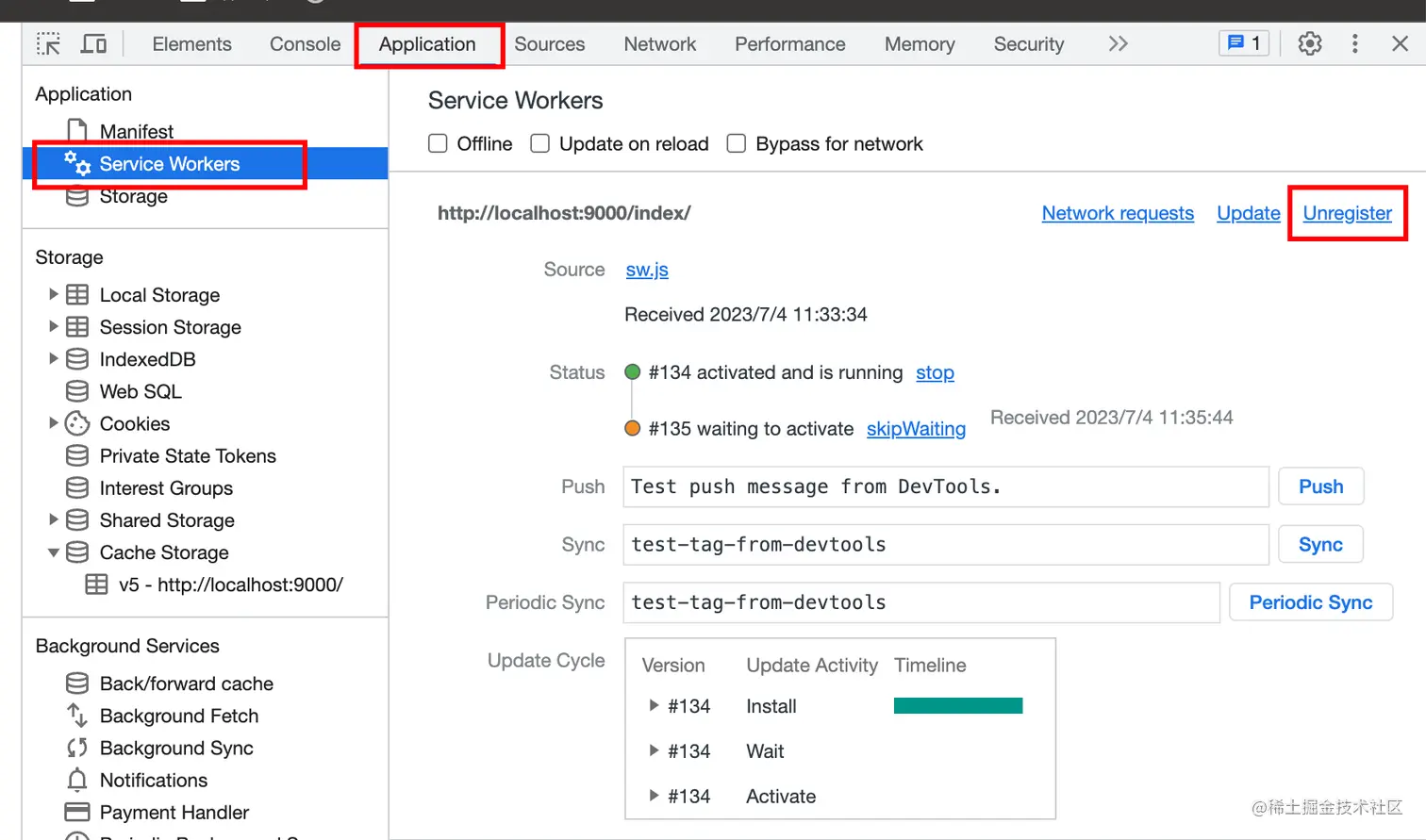The width and height of the screenshot is (1426, 840).
Task: Switch to the Sources tab
Action: click(549, 44)
